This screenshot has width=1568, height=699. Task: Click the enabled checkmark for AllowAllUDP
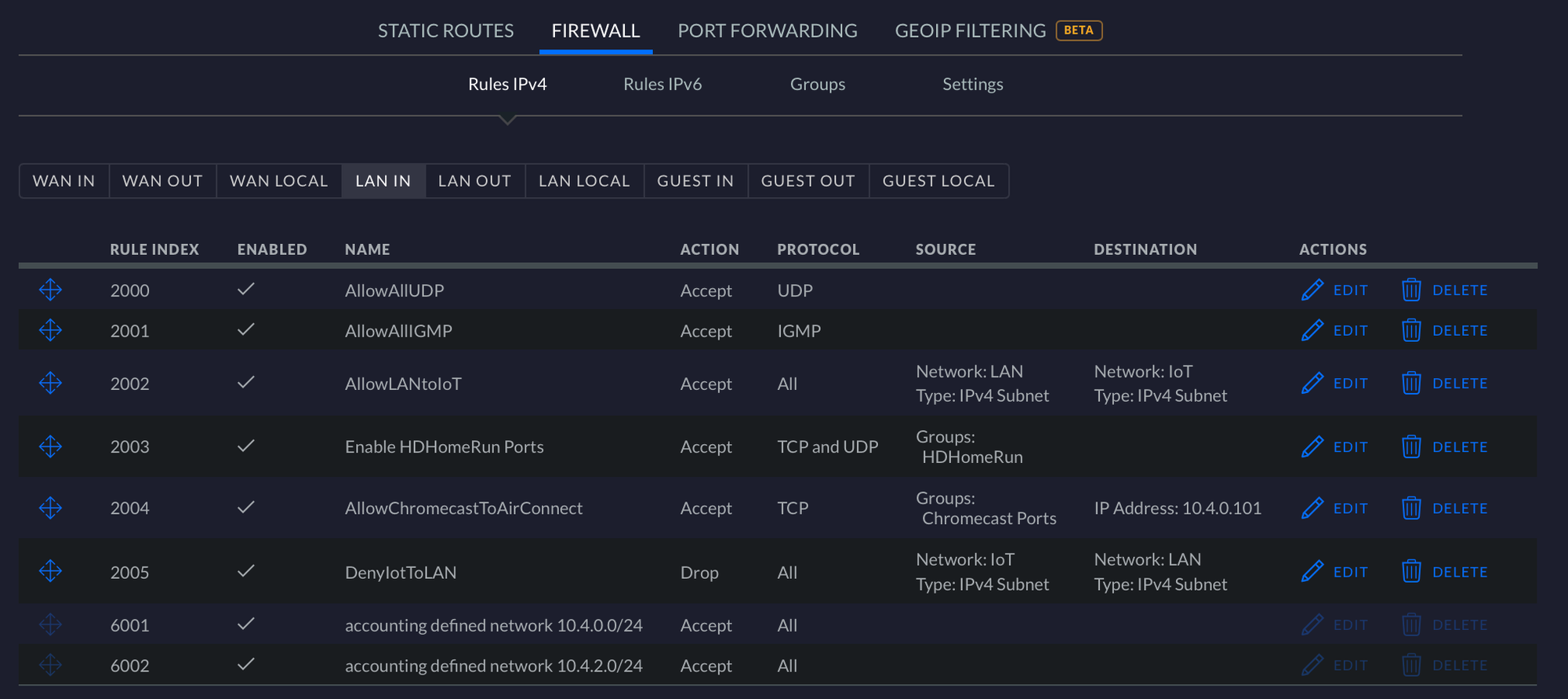click(245, 289)
